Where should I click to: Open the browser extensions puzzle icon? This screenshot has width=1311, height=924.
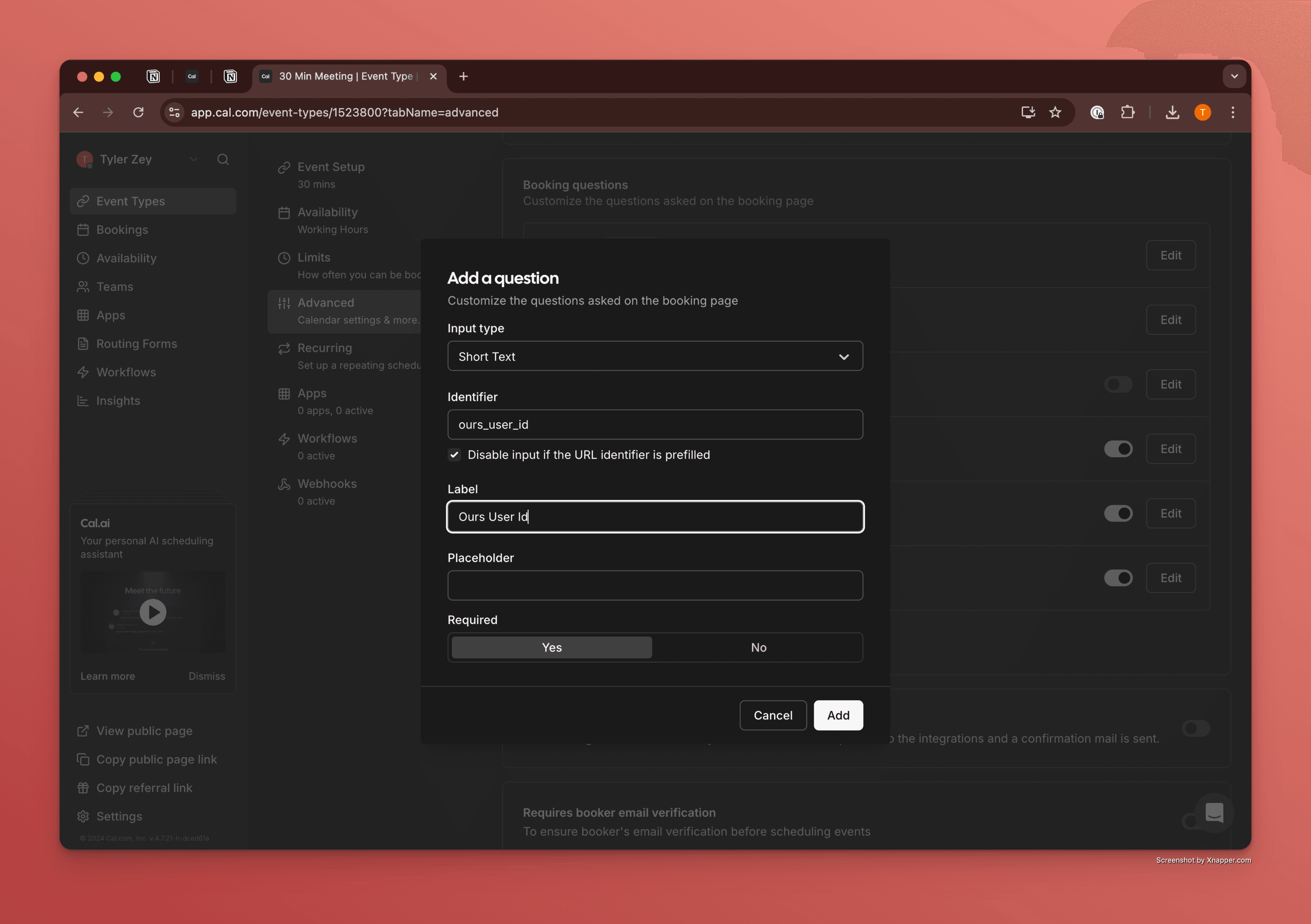1127,112
